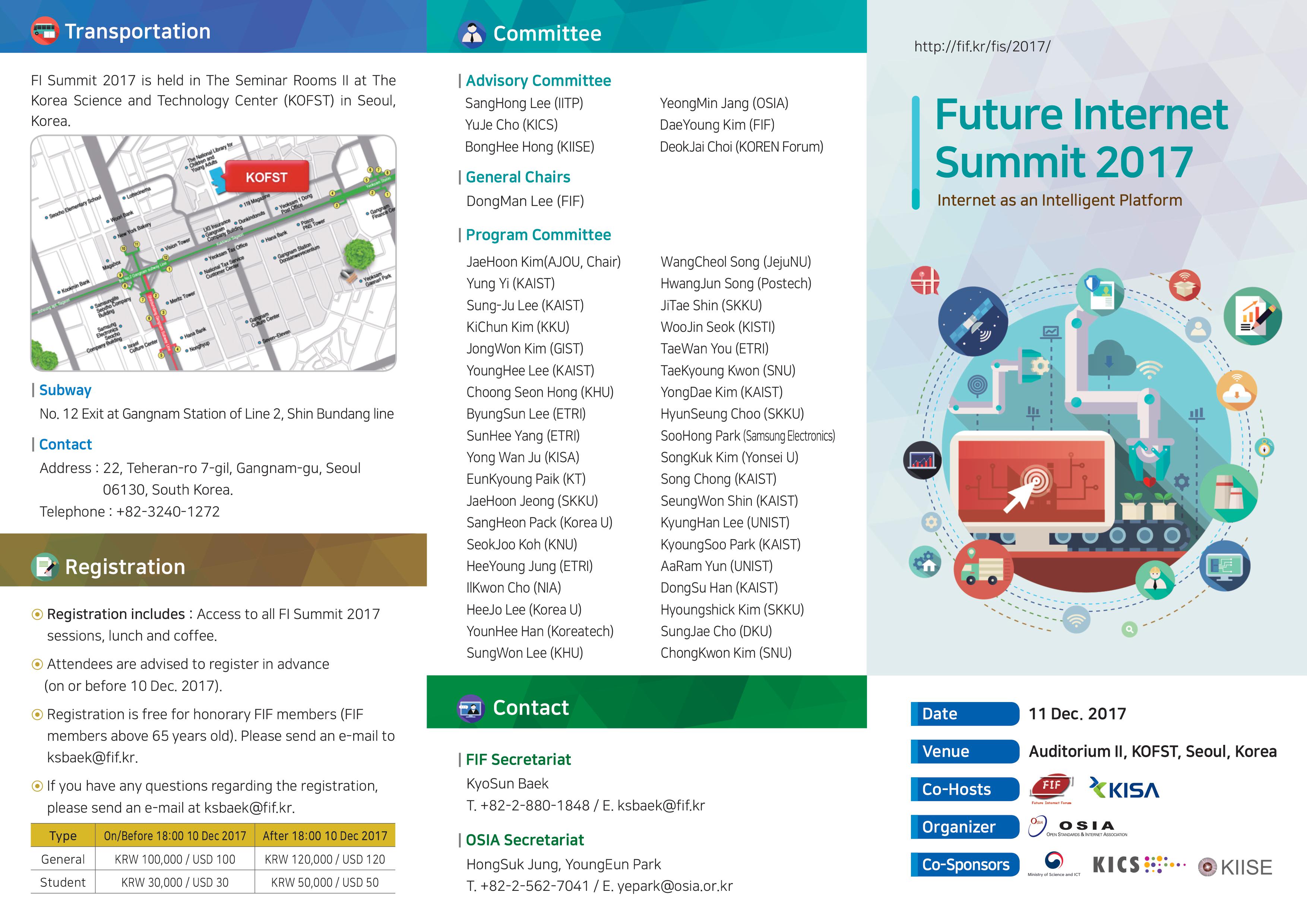Click the notepad icon beside Registration
The width and height of the screenshot is (1307, 924).
pyautogui.click(x=45, y=567)
